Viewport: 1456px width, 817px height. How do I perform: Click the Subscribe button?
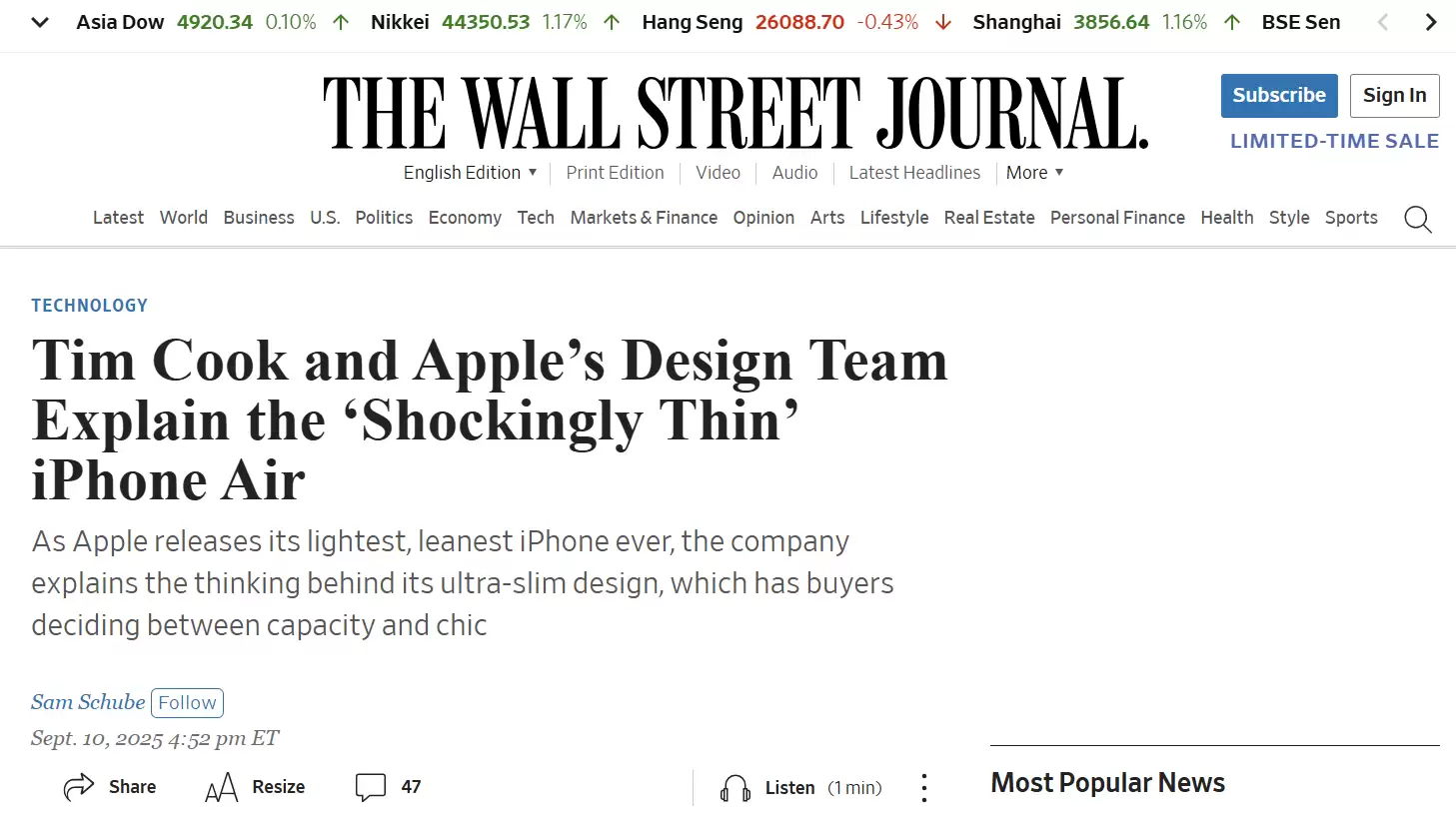coord(1278,95)
